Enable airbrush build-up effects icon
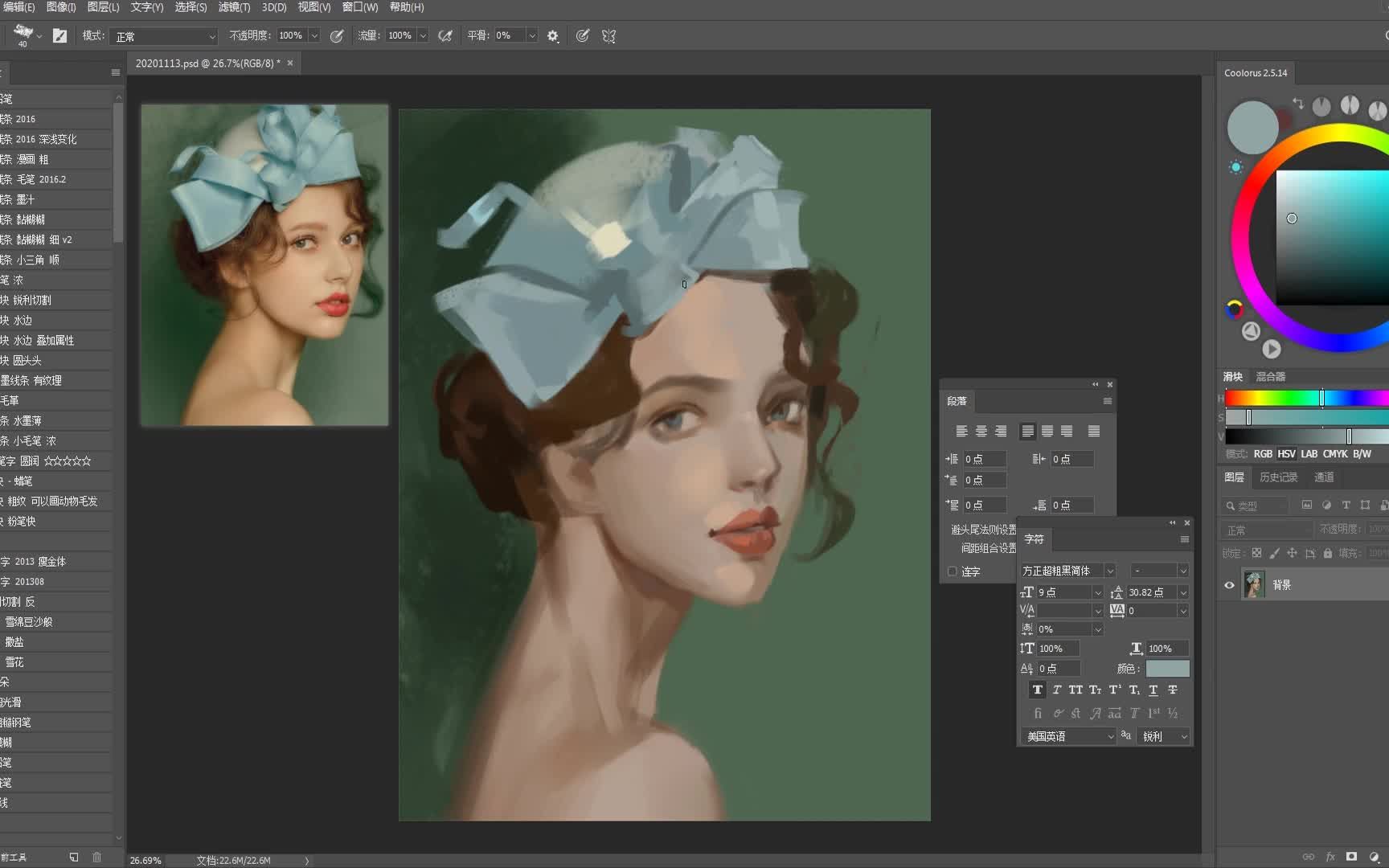The image size is (1389, 868). coord(445,35)
